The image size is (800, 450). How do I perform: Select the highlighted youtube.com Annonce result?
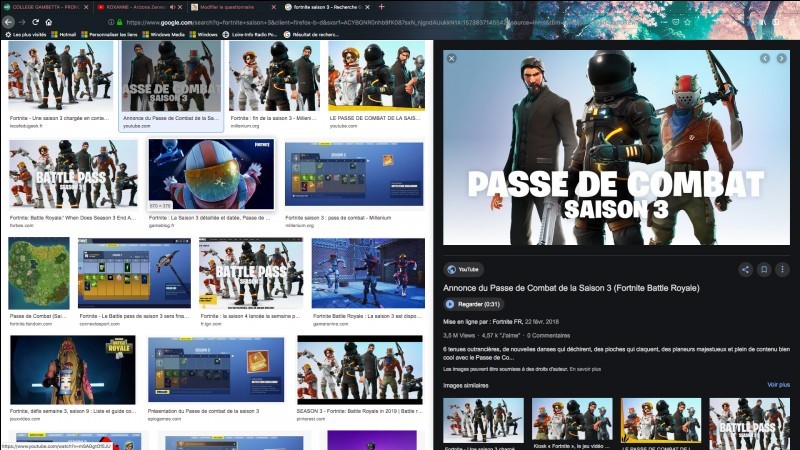point(171,77)
